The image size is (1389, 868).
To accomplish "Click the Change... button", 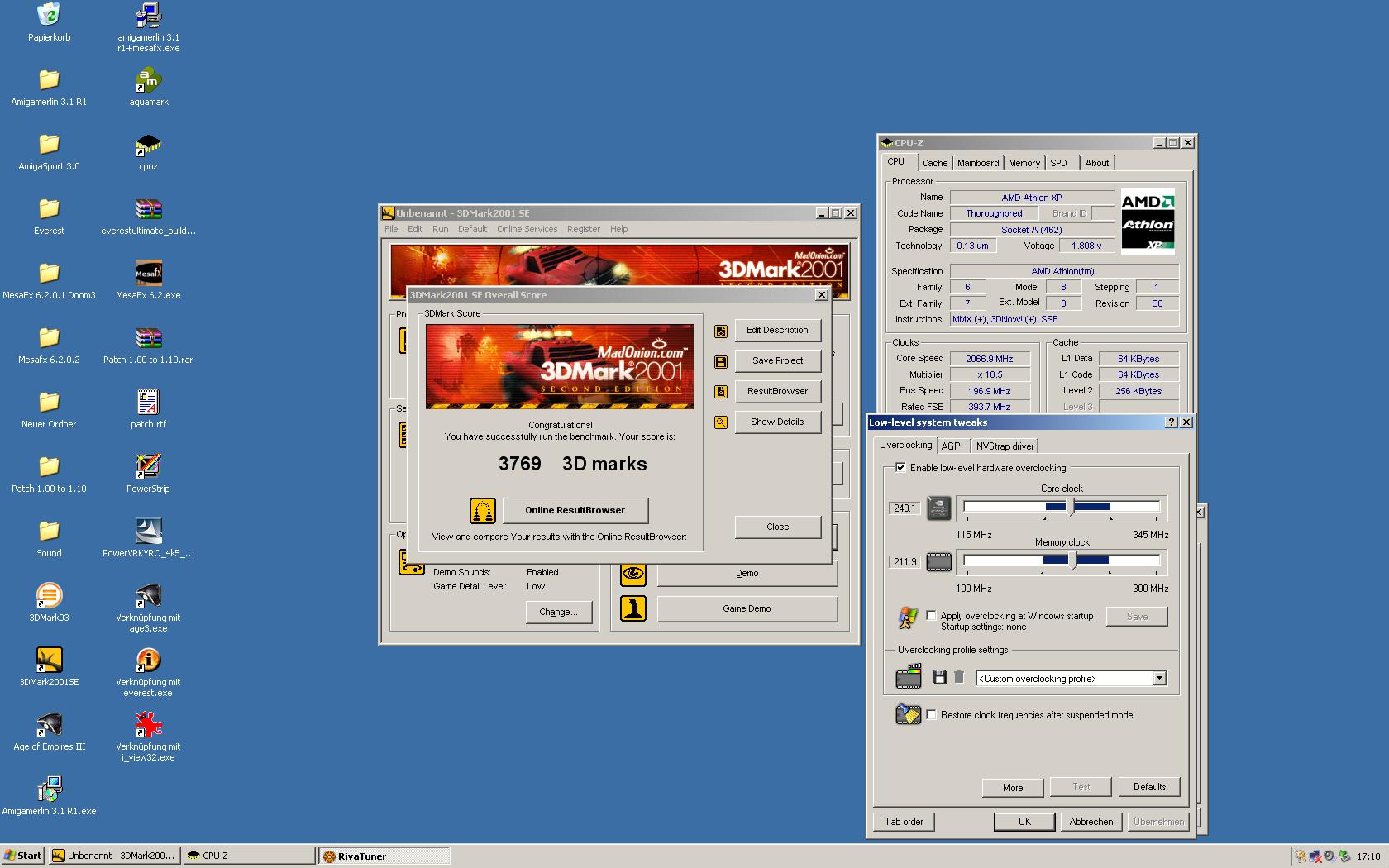I will point(558,612).
